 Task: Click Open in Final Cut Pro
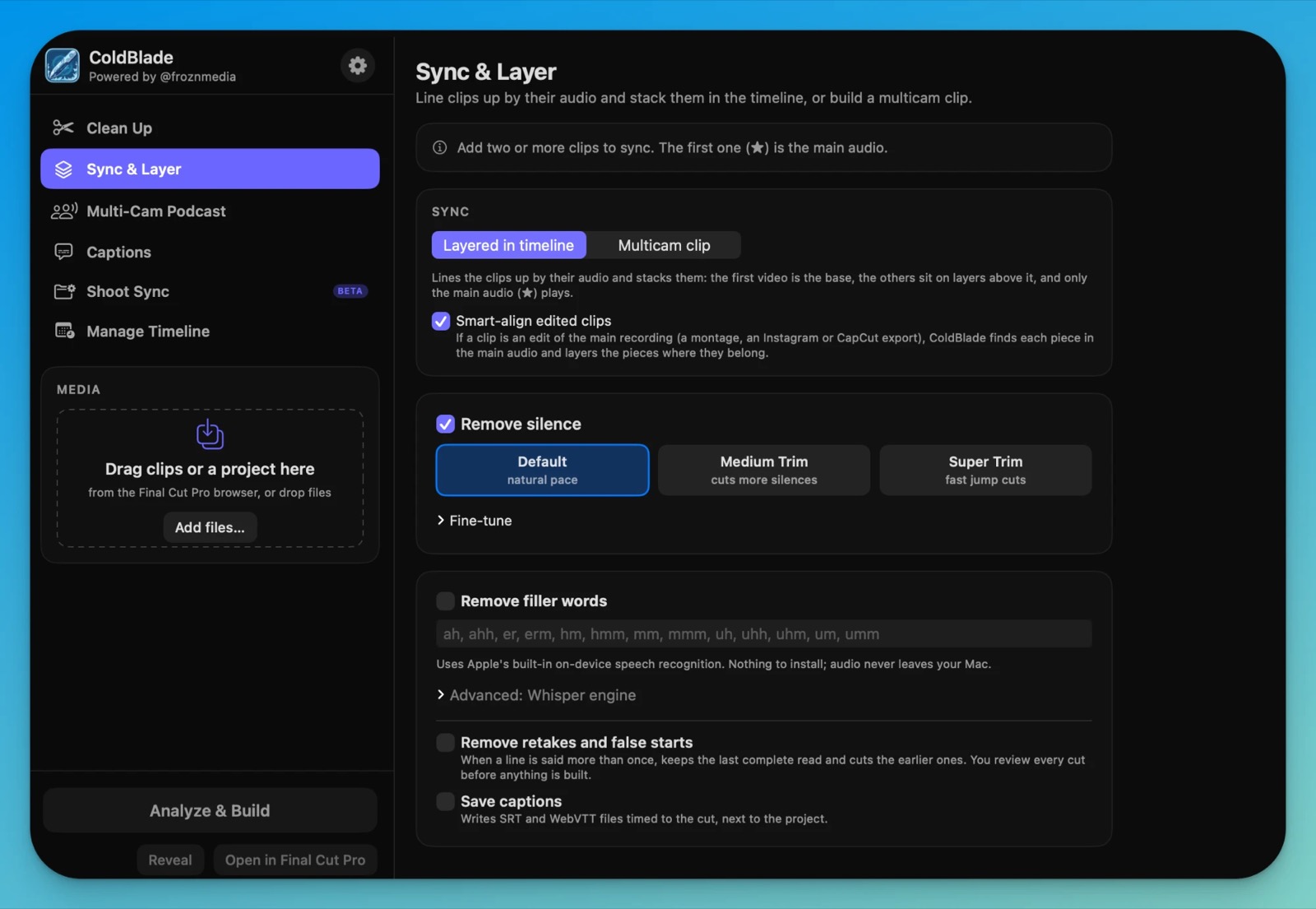pyautogui.click(x=295, y=860)
